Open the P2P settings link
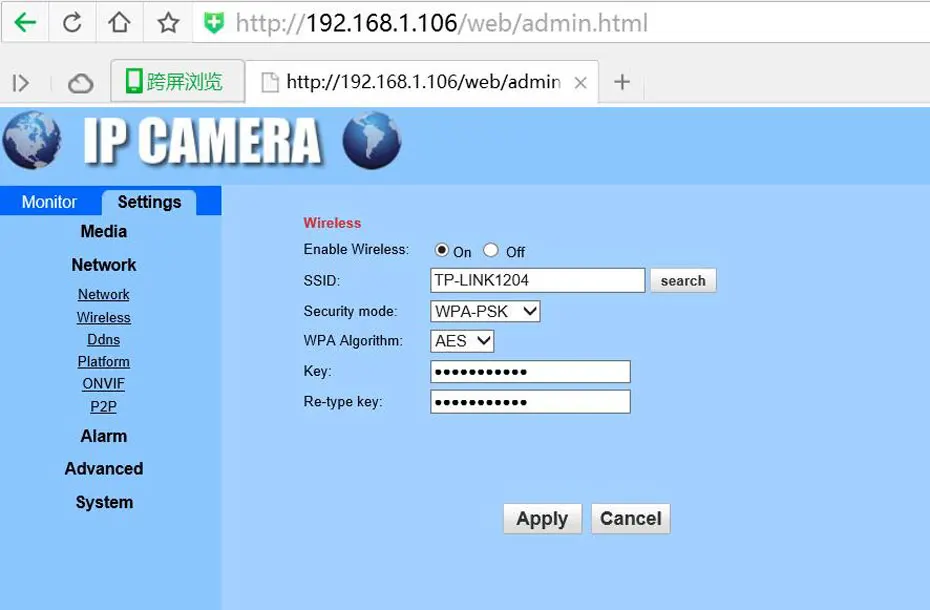Image resolution: width=930 pixels, height=610 pixels. pyautogui.click(x=104, y=406)
